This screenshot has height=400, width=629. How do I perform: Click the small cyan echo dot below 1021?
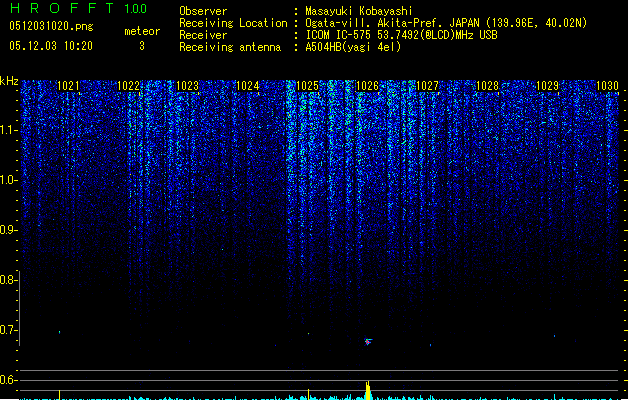[60, 332]
